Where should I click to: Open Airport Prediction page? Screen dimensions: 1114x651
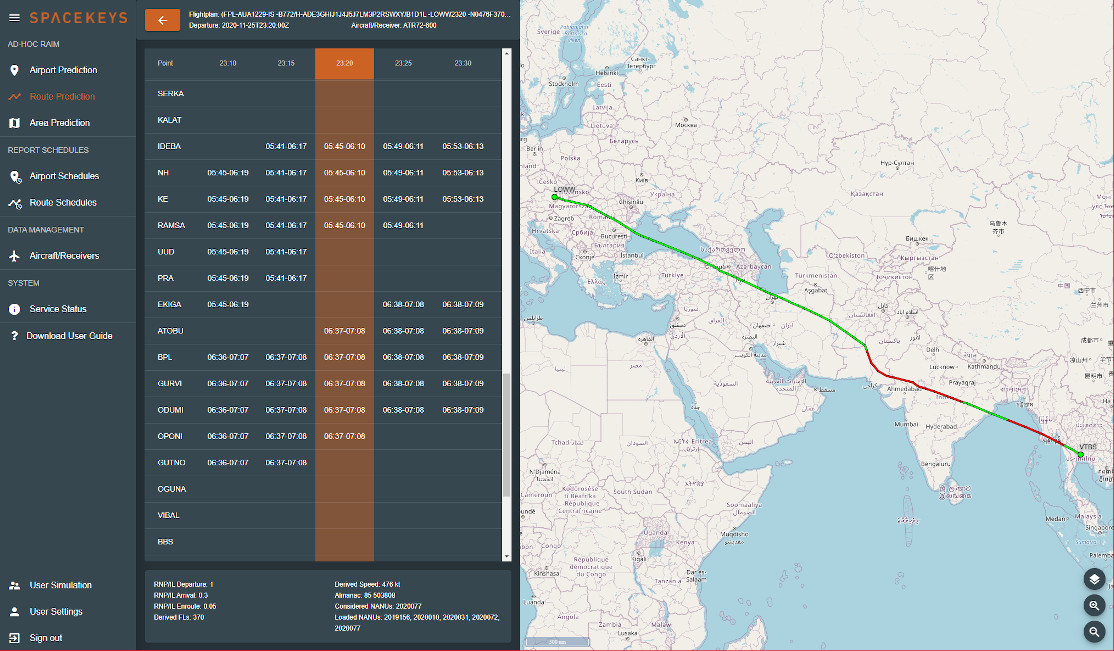click(63, 70)
